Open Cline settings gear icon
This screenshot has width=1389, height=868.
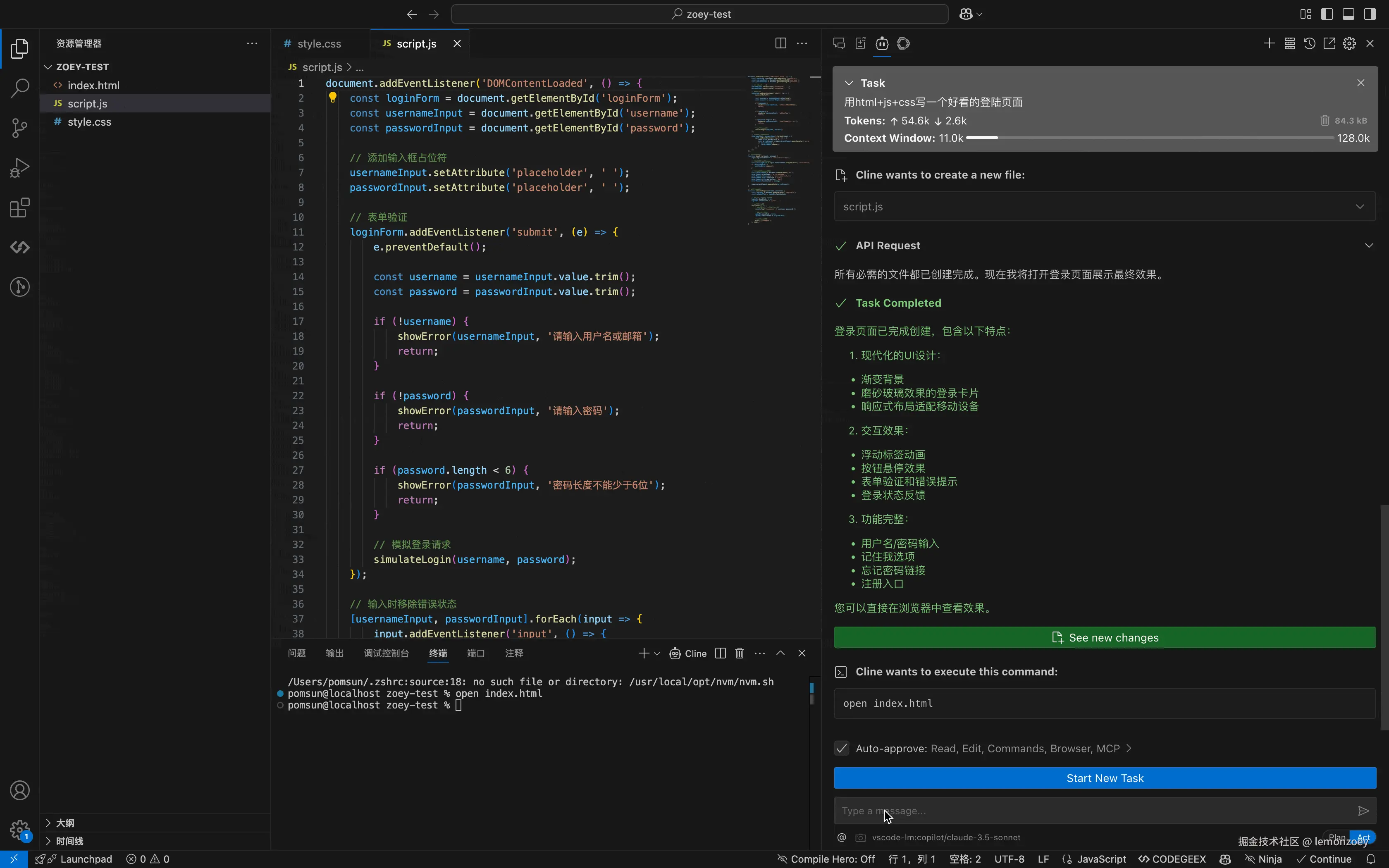coord(1349,44)
